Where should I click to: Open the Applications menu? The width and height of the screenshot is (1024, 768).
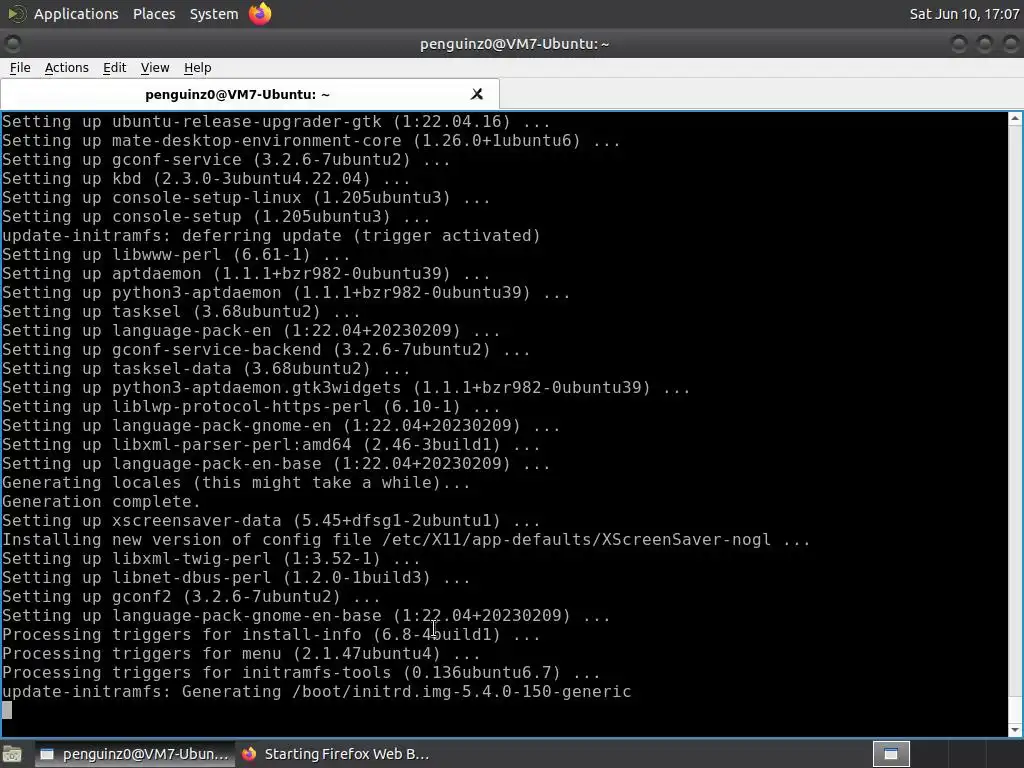pyautogui.click(x=76, y=14)
